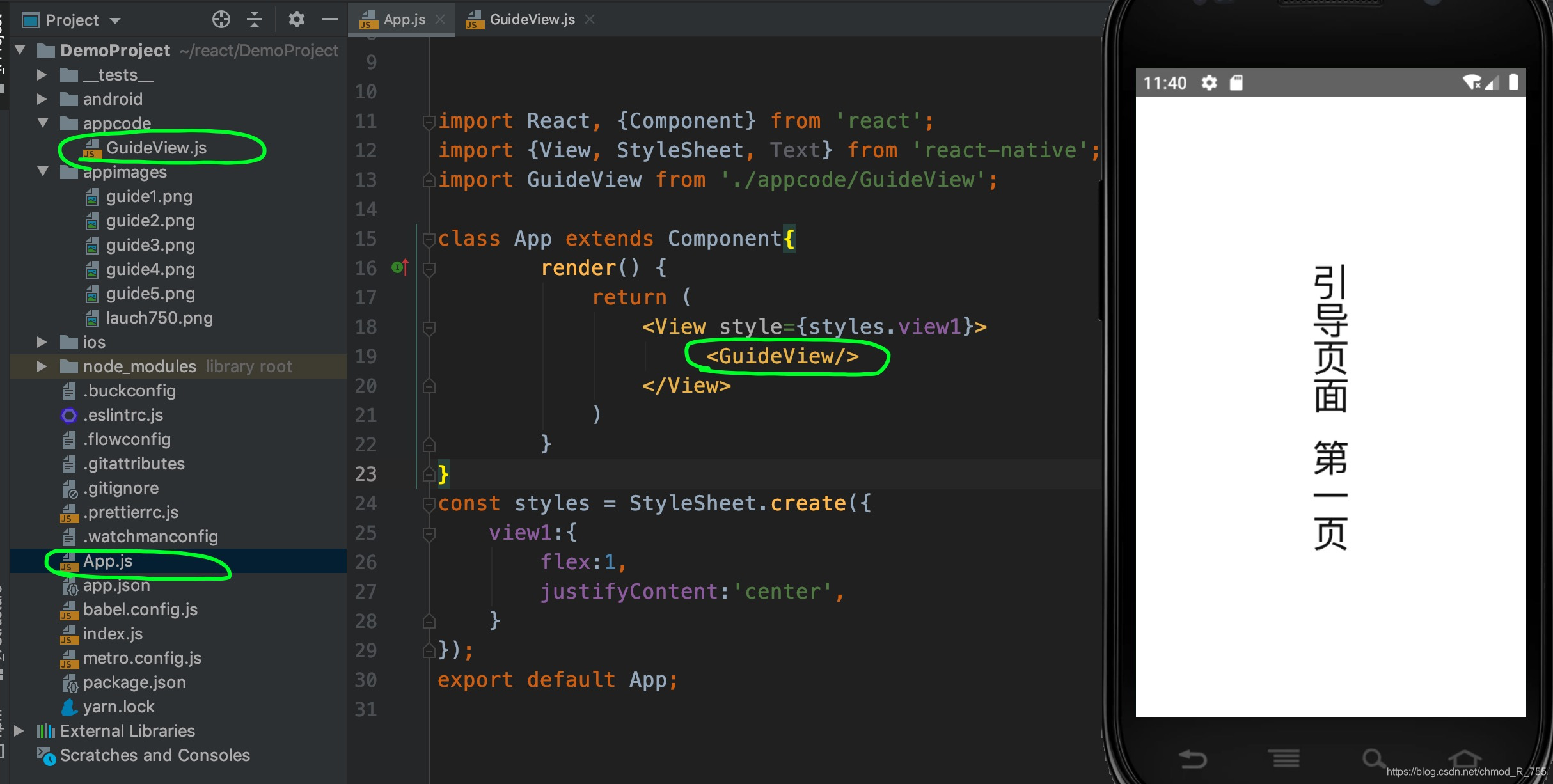
Task: Click the locate file target icon
Action: click(221, 20)
